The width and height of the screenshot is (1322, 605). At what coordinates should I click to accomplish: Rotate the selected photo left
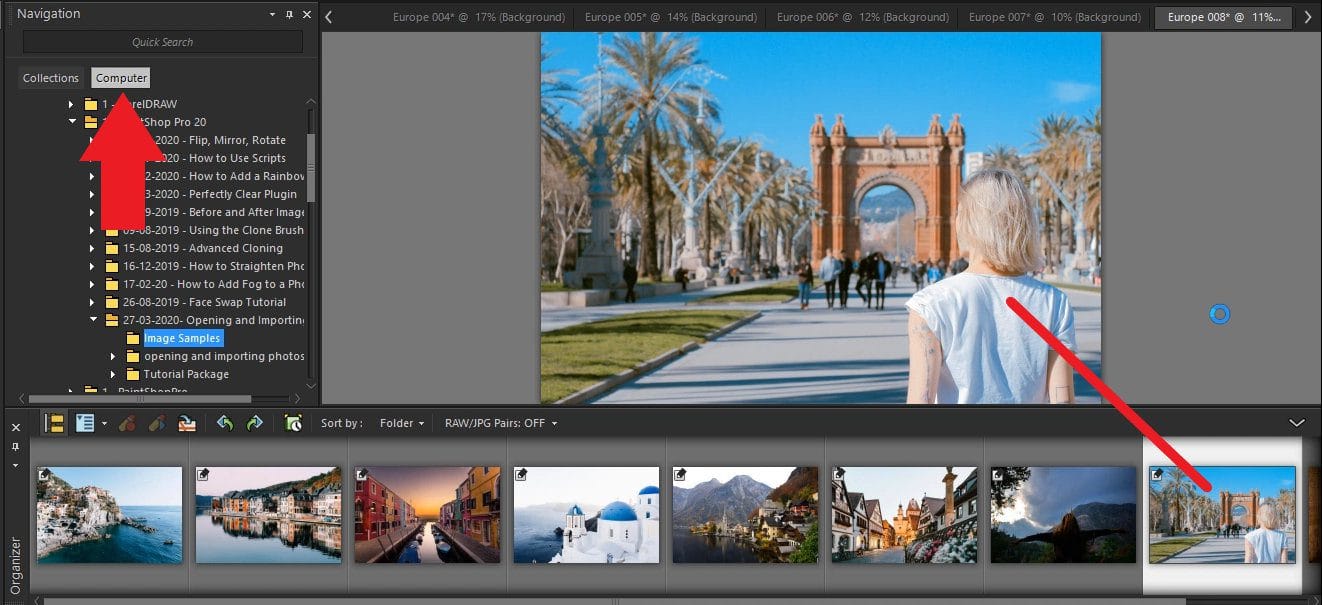pos(127,423)
